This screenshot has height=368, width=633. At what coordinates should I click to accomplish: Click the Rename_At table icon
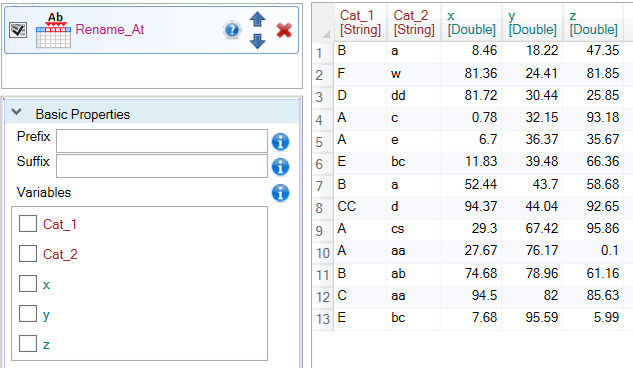(x=53, y=30)
